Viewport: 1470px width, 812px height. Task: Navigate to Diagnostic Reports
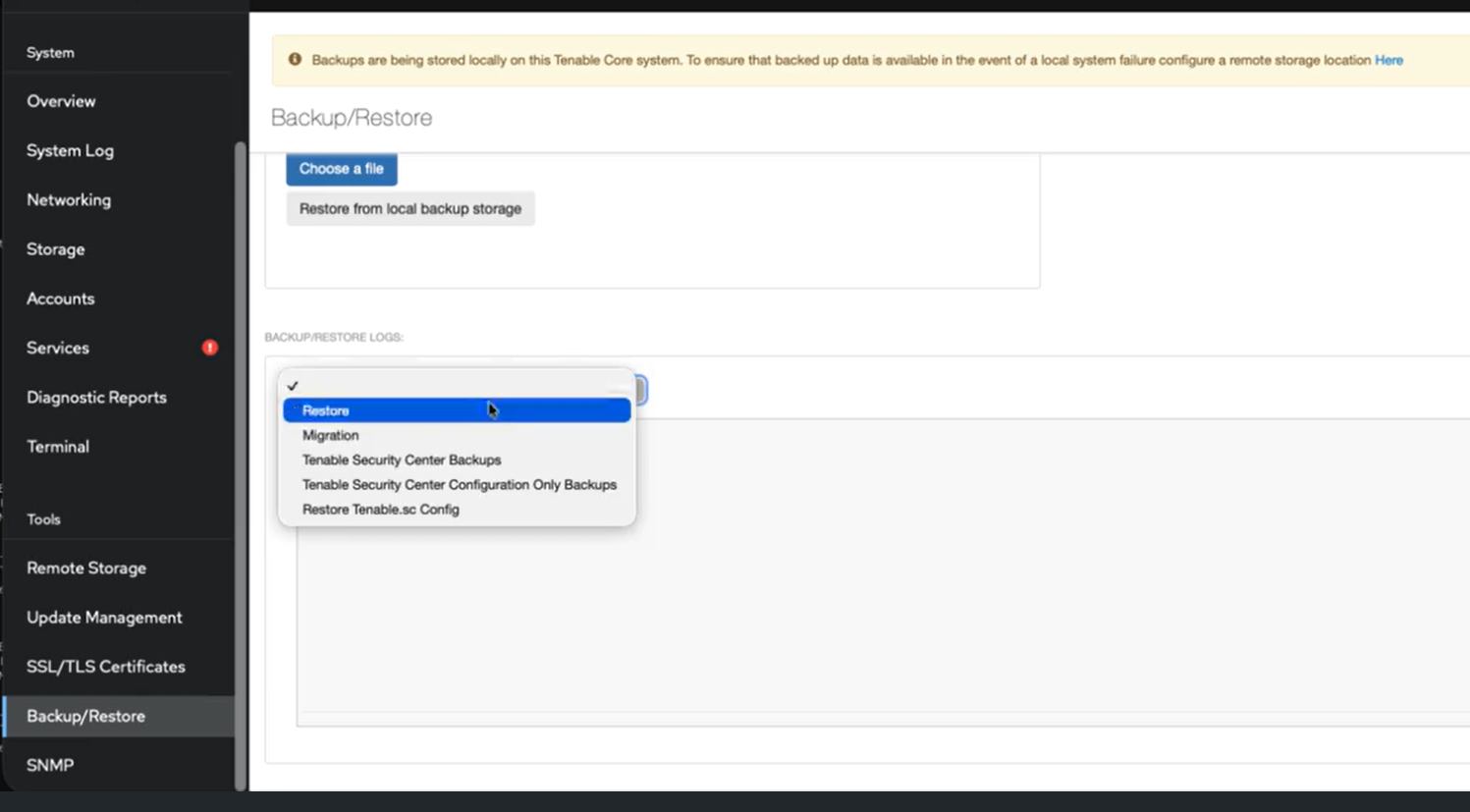pos(96,398)
